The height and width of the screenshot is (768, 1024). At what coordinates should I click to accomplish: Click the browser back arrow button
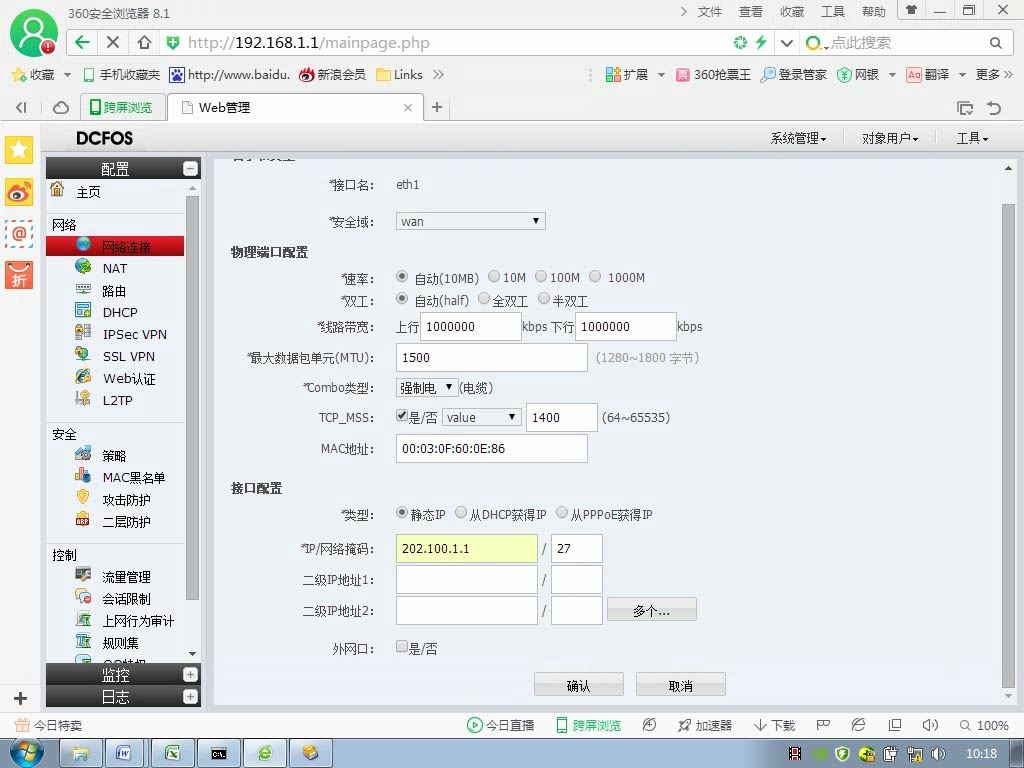pyautogui.click(x=82, y=42)
